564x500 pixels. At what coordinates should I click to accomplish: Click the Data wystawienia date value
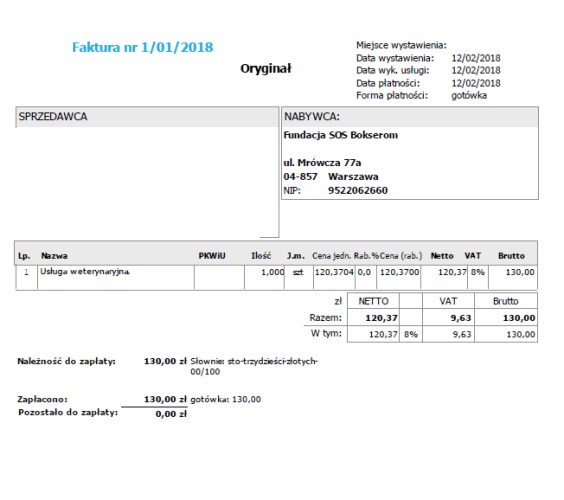tap(476, 58)
